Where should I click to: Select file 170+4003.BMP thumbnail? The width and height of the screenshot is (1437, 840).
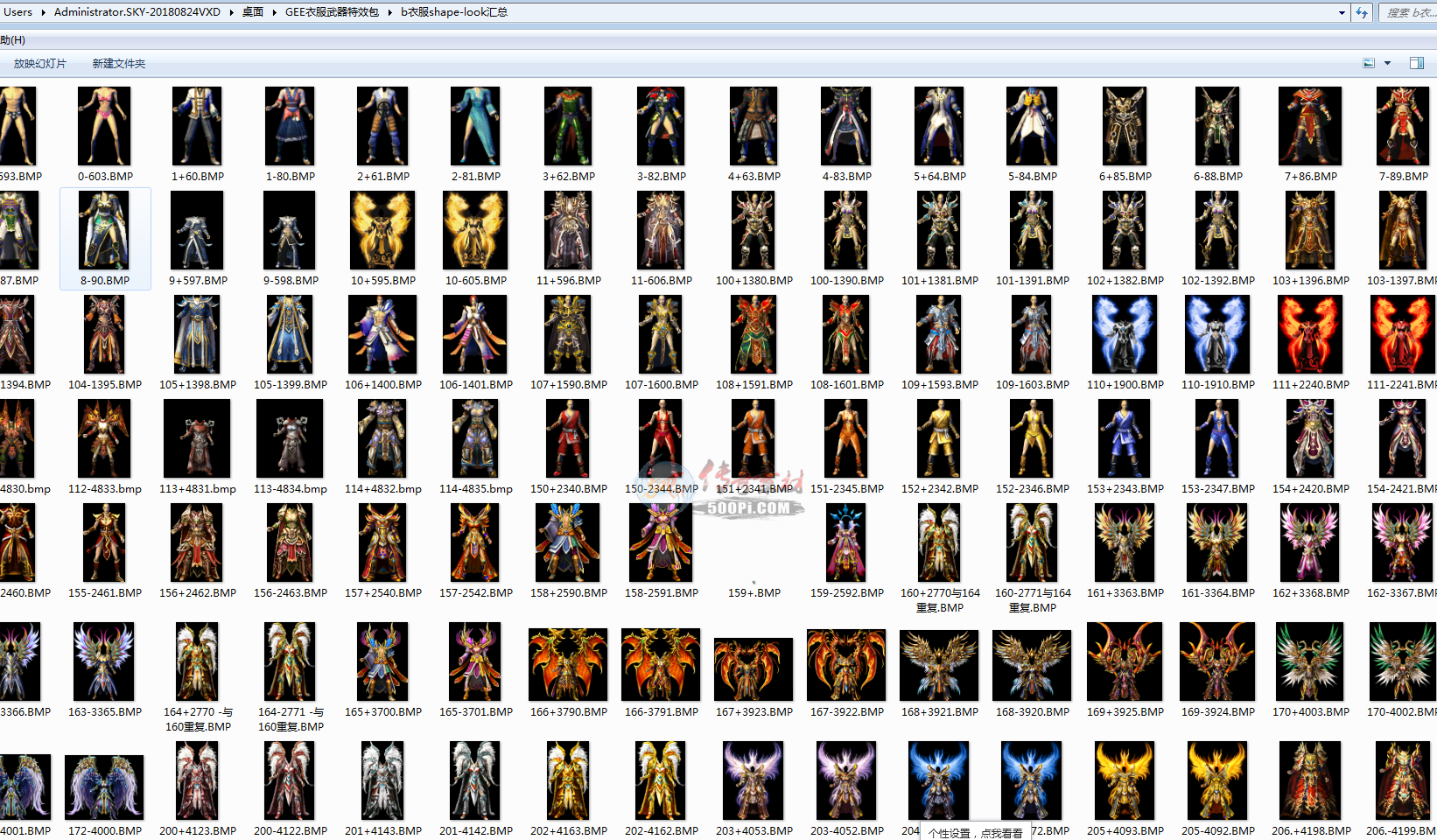pos(1310,661)
